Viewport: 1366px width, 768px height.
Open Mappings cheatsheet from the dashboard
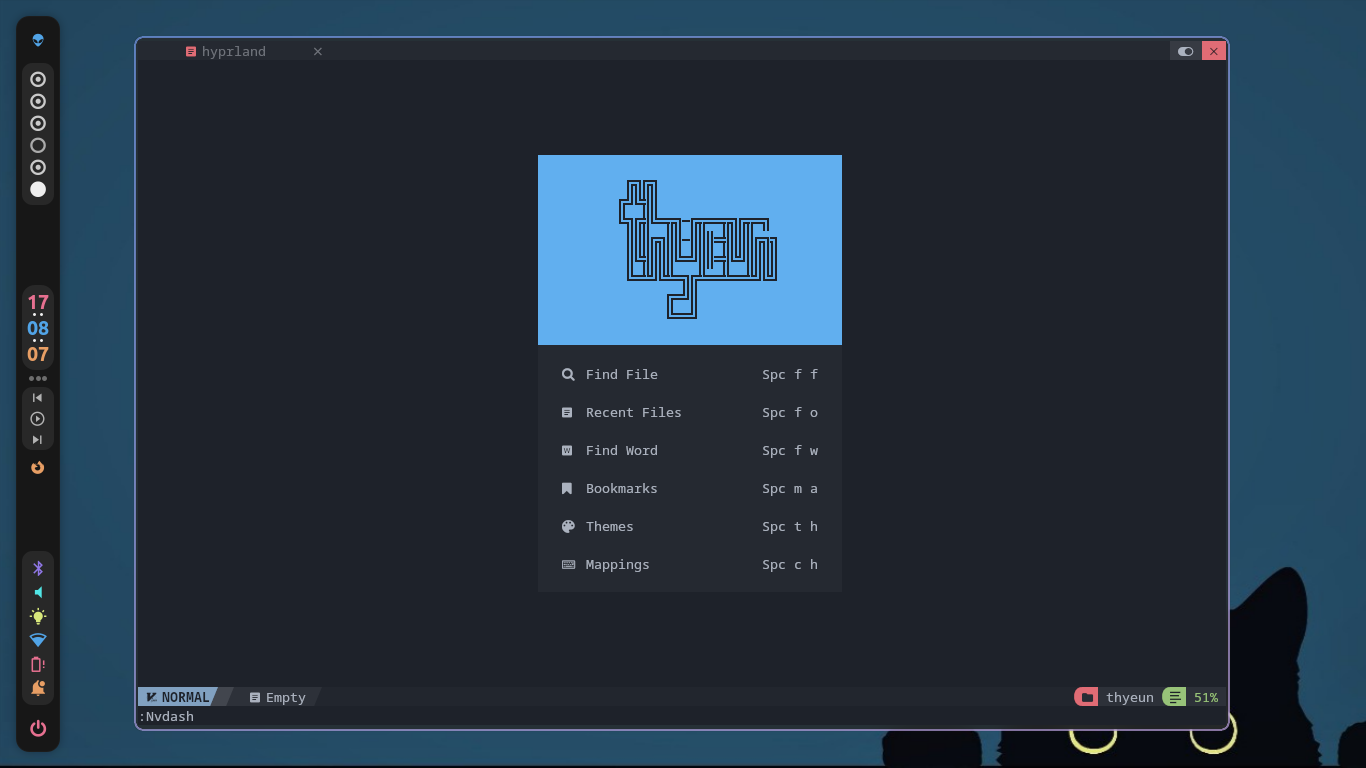(x=690, y=564)
